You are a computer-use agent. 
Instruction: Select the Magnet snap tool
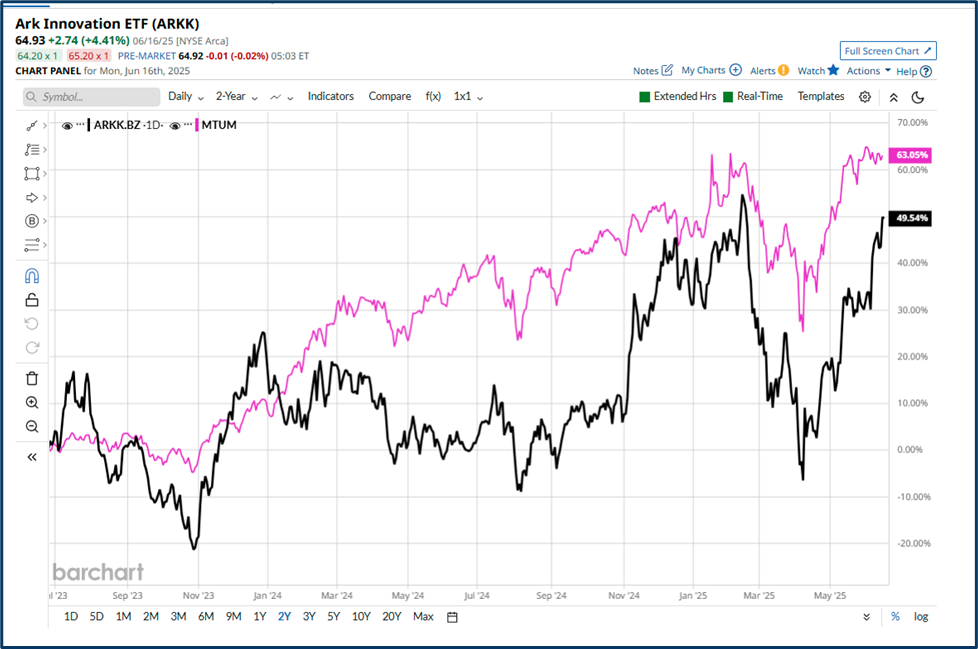click(x=32, y=274)
